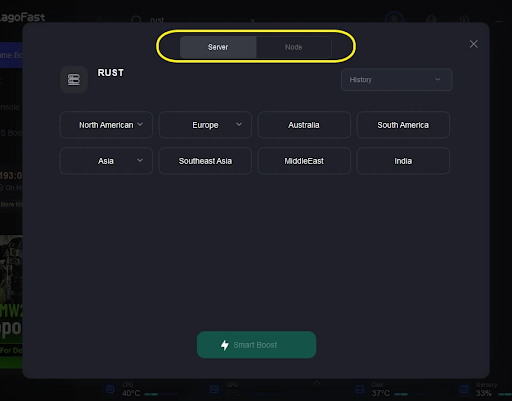This screenshot has height=401, width=512.
Task: Choose the Southeast Asia server region
Action: click(x=205, y=161)
